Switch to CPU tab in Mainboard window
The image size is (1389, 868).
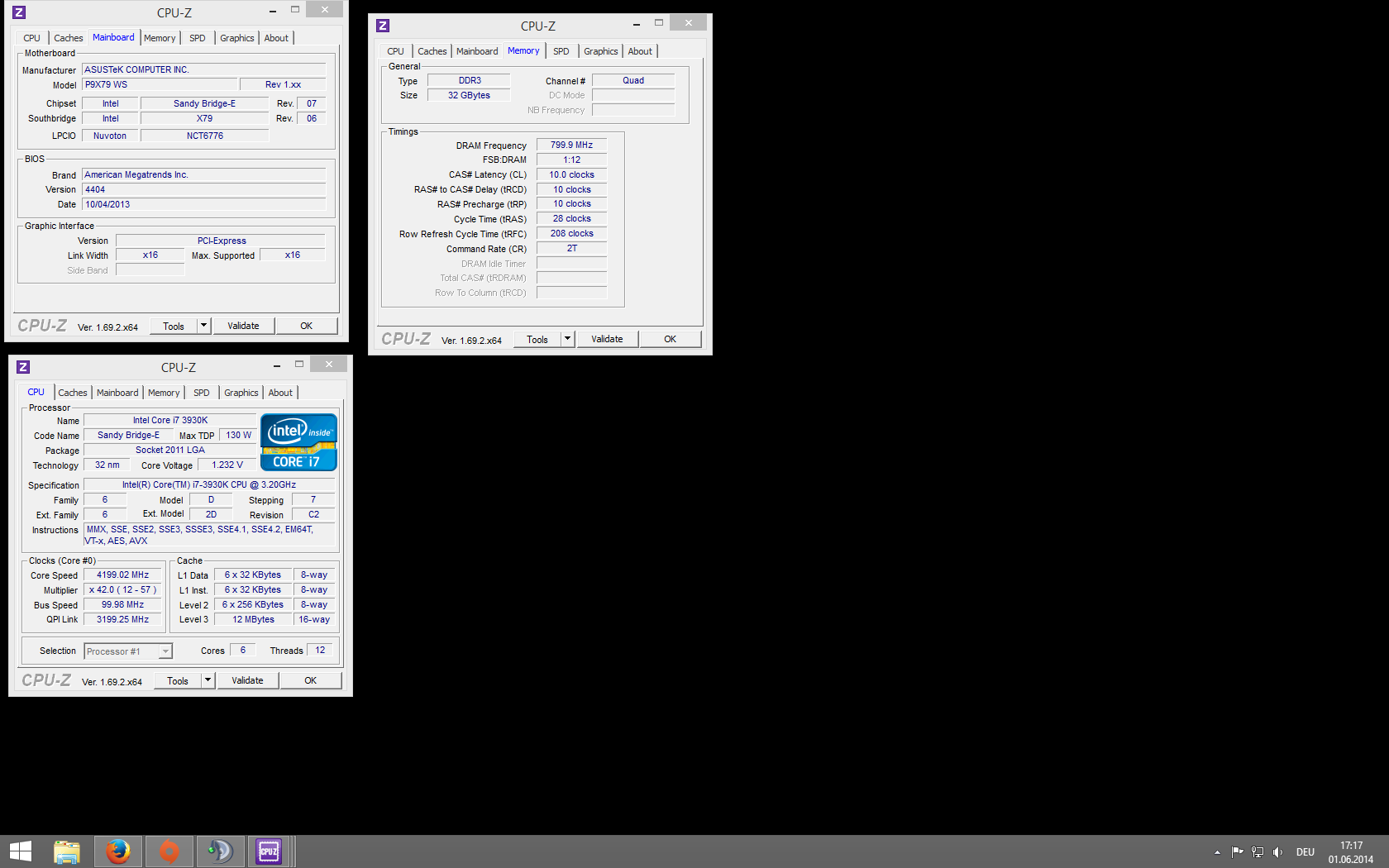tap(31, 38)
